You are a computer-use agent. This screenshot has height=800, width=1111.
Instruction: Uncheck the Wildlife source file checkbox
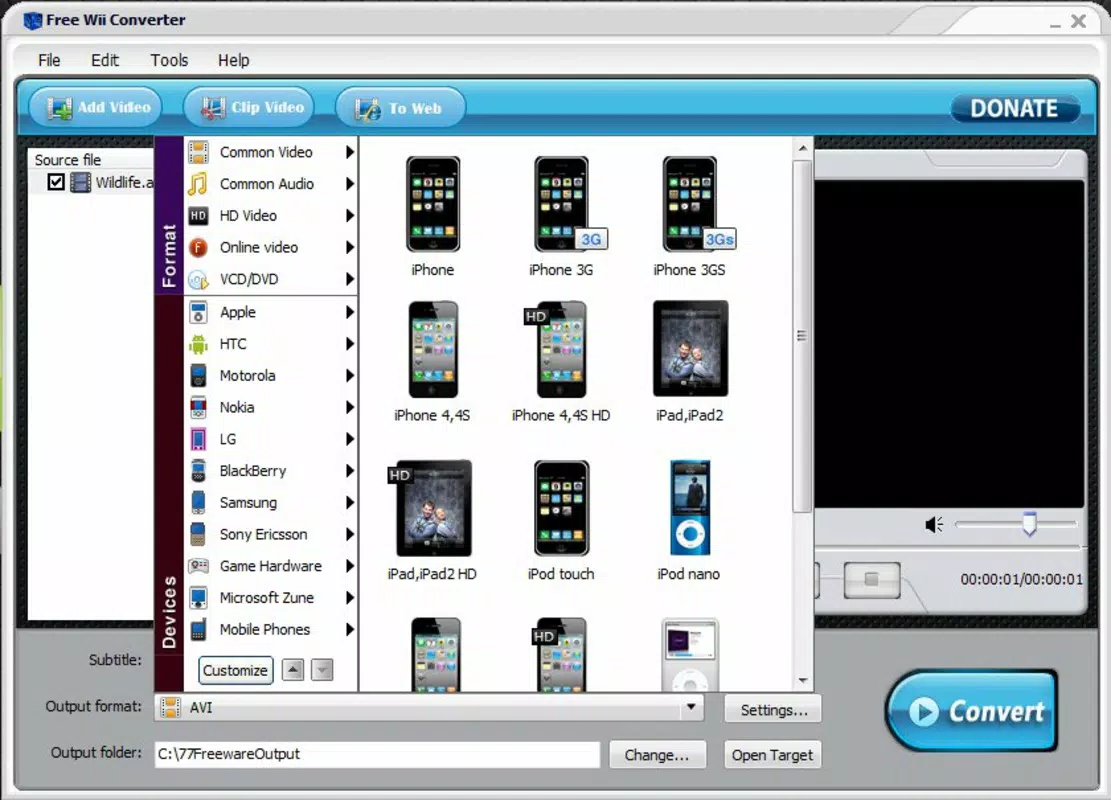click(x=55, y=182)
